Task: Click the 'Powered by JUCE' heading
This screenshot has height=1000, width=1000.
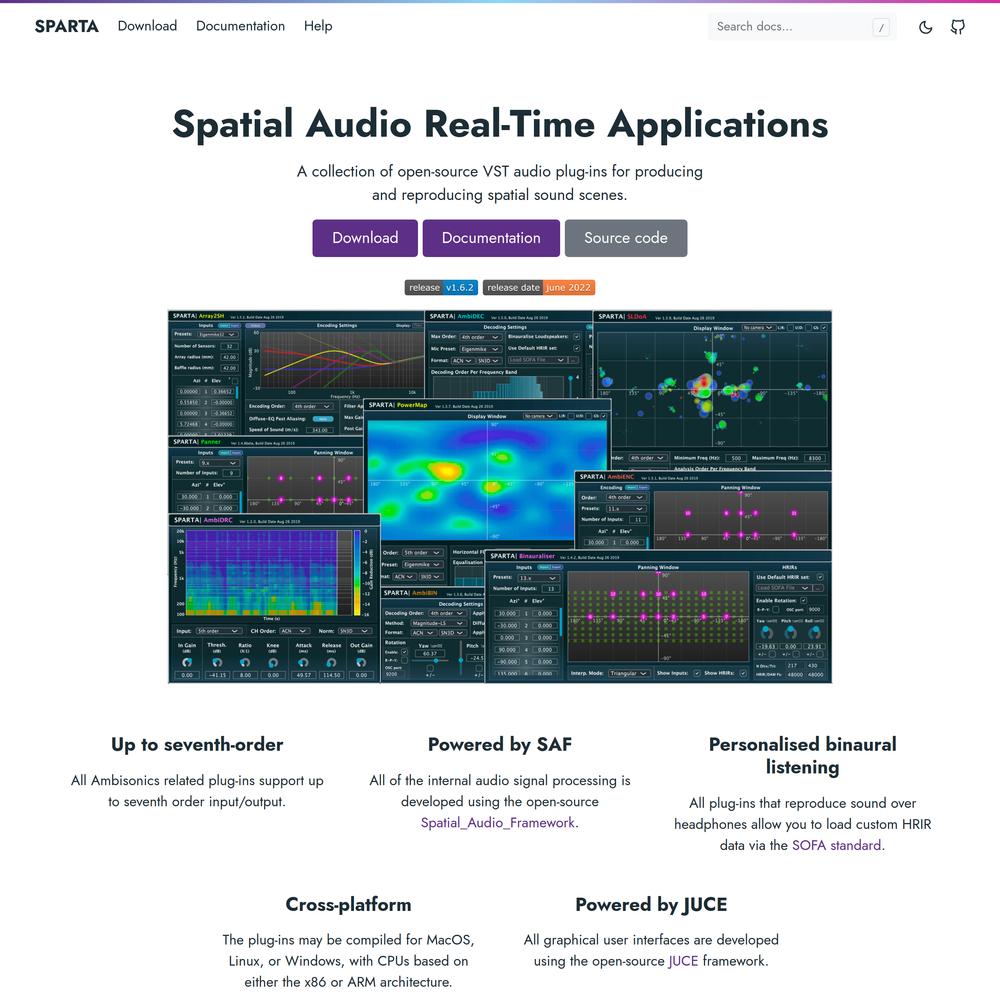Action: tap(651, 904)
